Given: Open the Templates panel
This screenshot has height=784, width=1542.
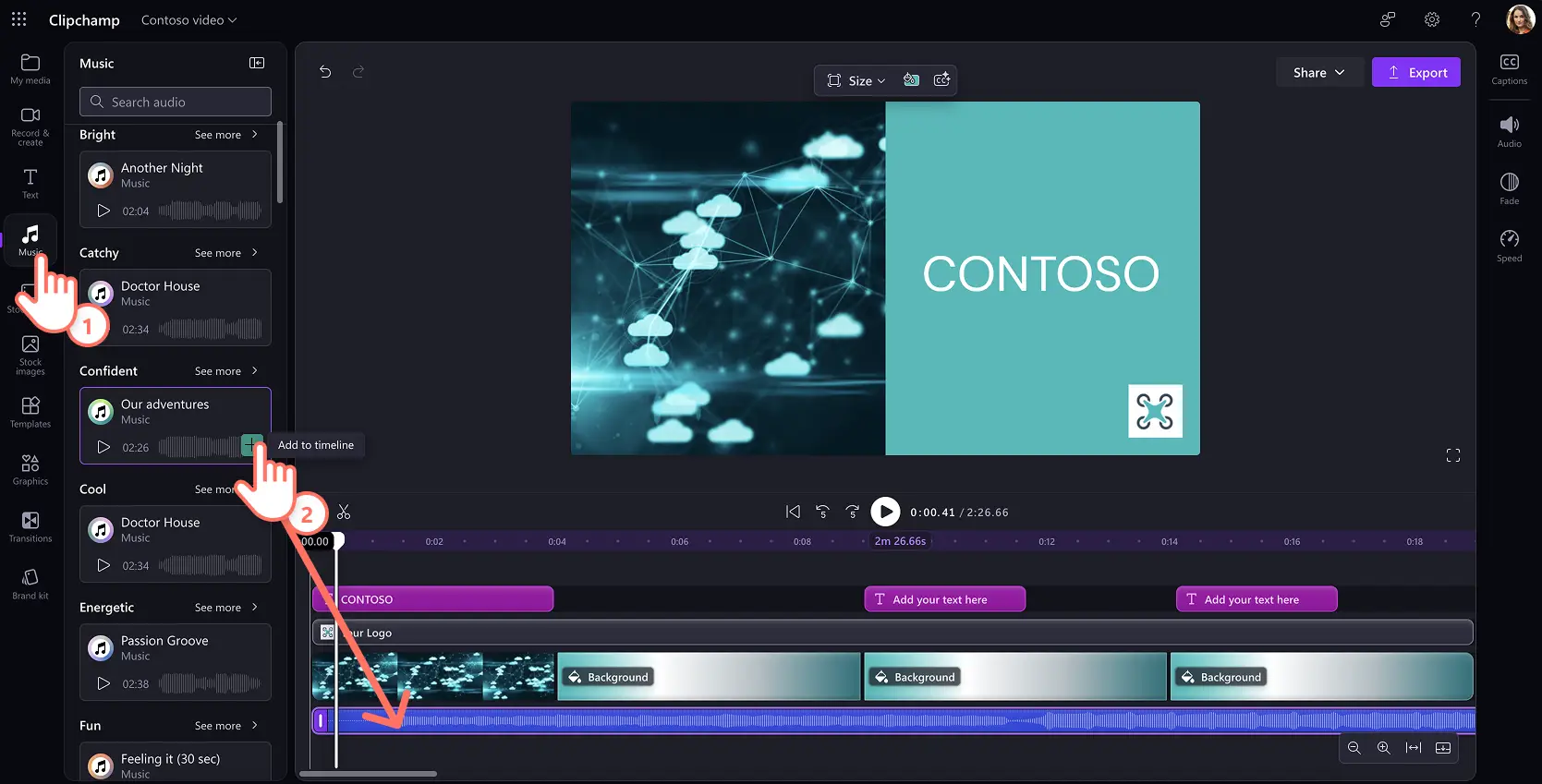Looking at the screenshot, I should pos(30,413).
